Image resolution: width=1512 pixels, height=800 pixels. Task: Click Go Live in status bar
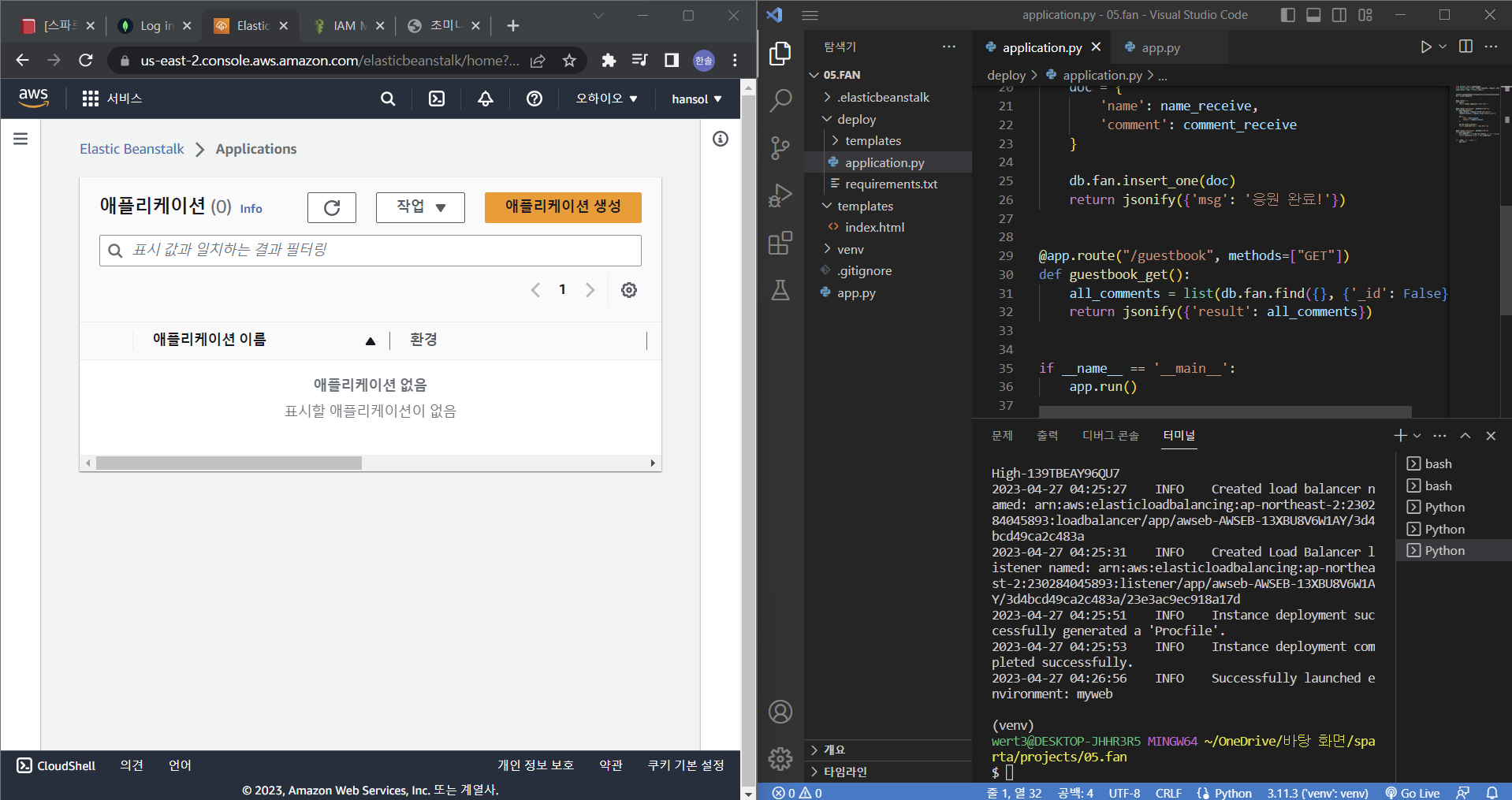coord(1413,793)
